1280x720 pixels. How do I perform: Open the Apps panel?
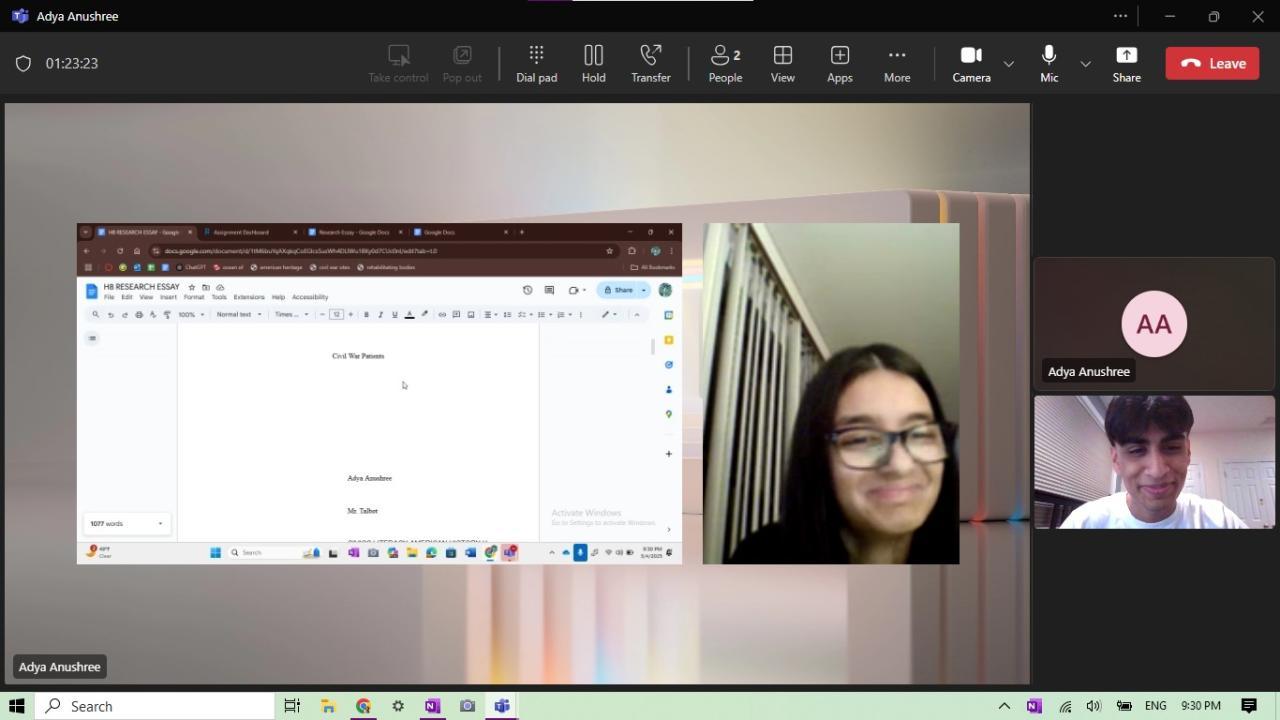point(839,63)
